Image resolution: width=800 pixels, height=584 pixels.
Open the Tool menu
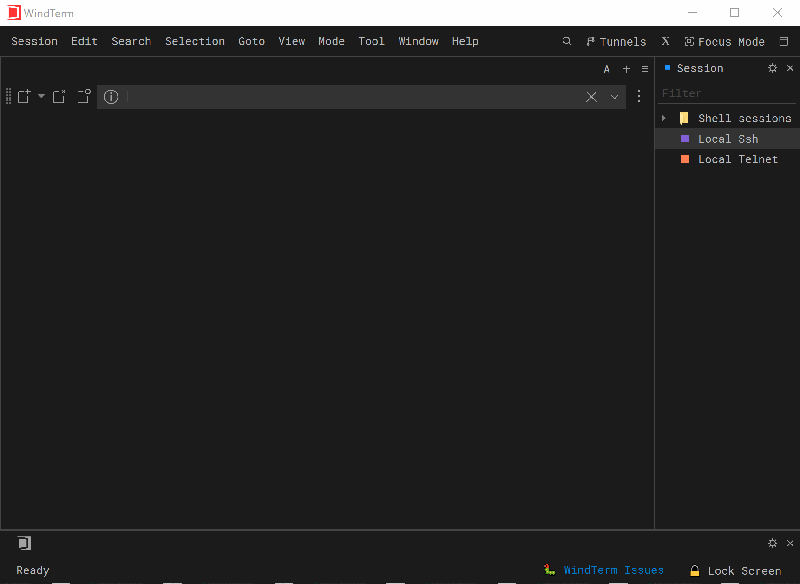point(371,41)
